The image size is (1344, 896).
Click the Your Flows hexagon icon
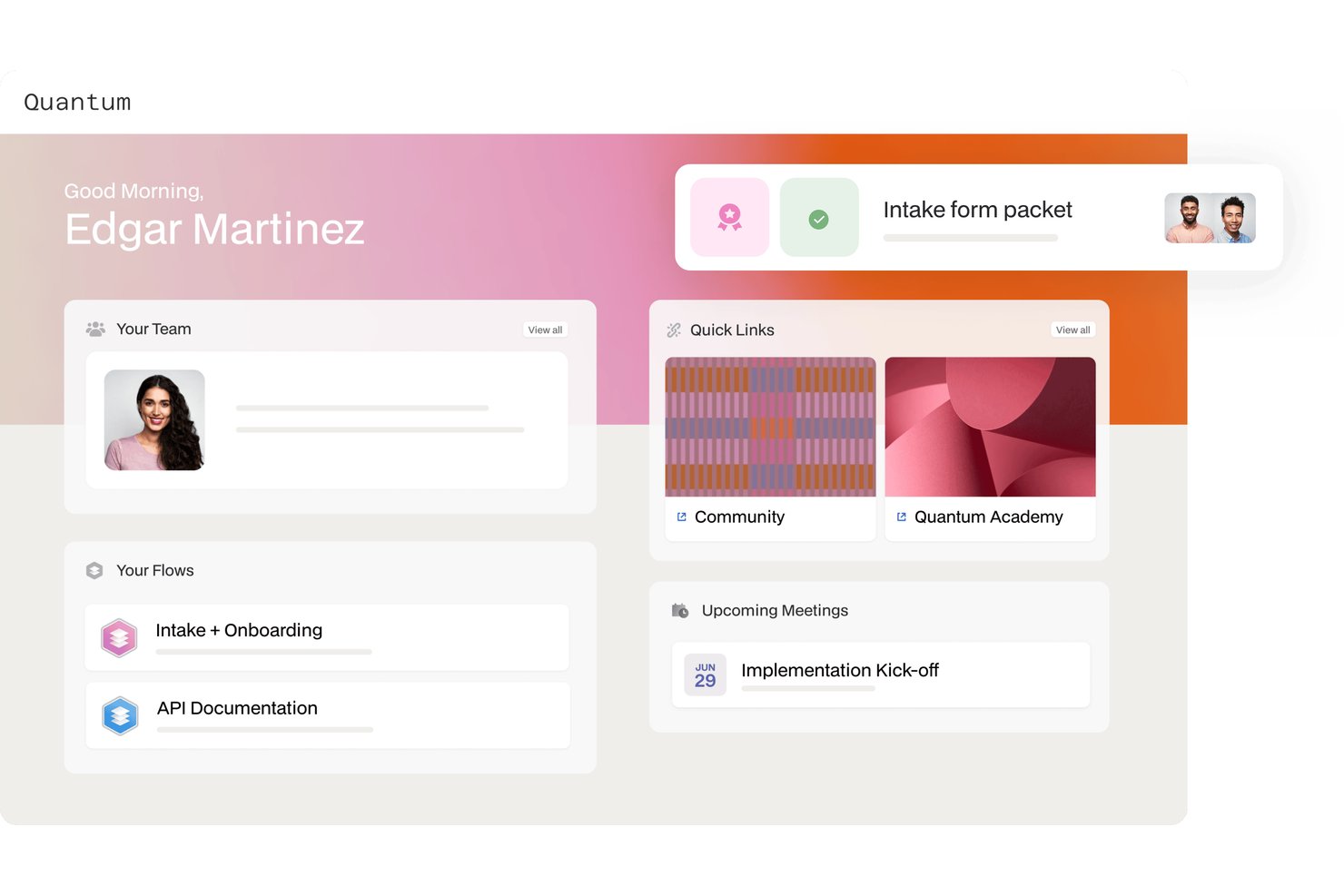pos(94,570)
